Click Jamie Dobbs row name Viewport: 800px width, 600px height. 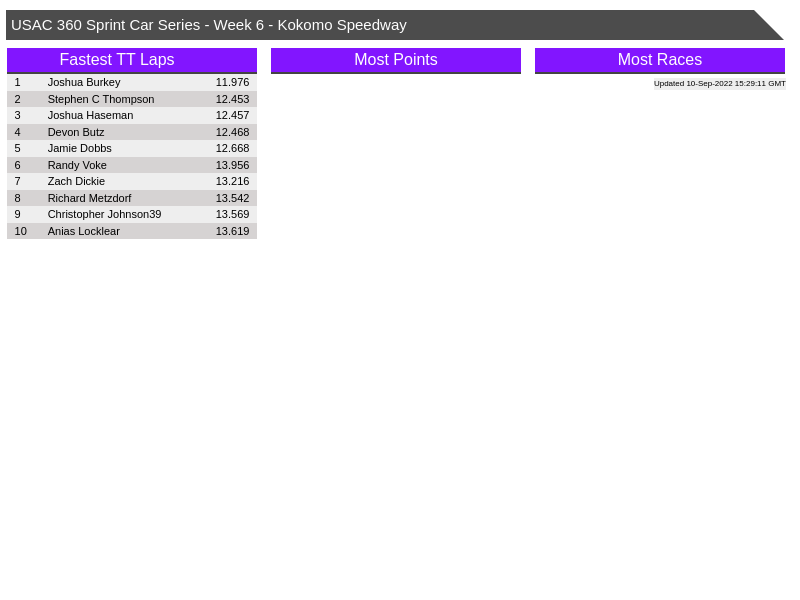80,148
